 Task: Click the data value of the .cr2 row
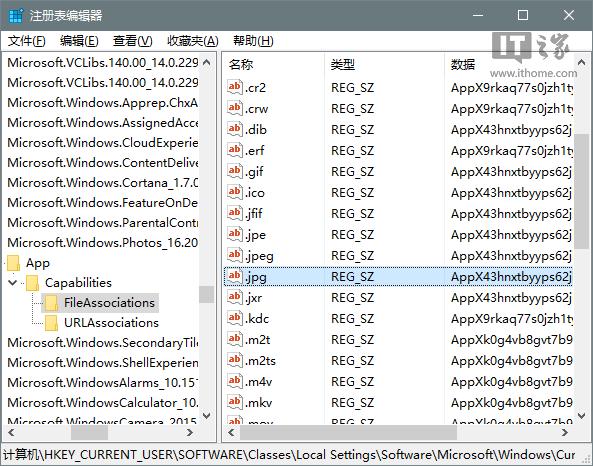coord(511,88)
